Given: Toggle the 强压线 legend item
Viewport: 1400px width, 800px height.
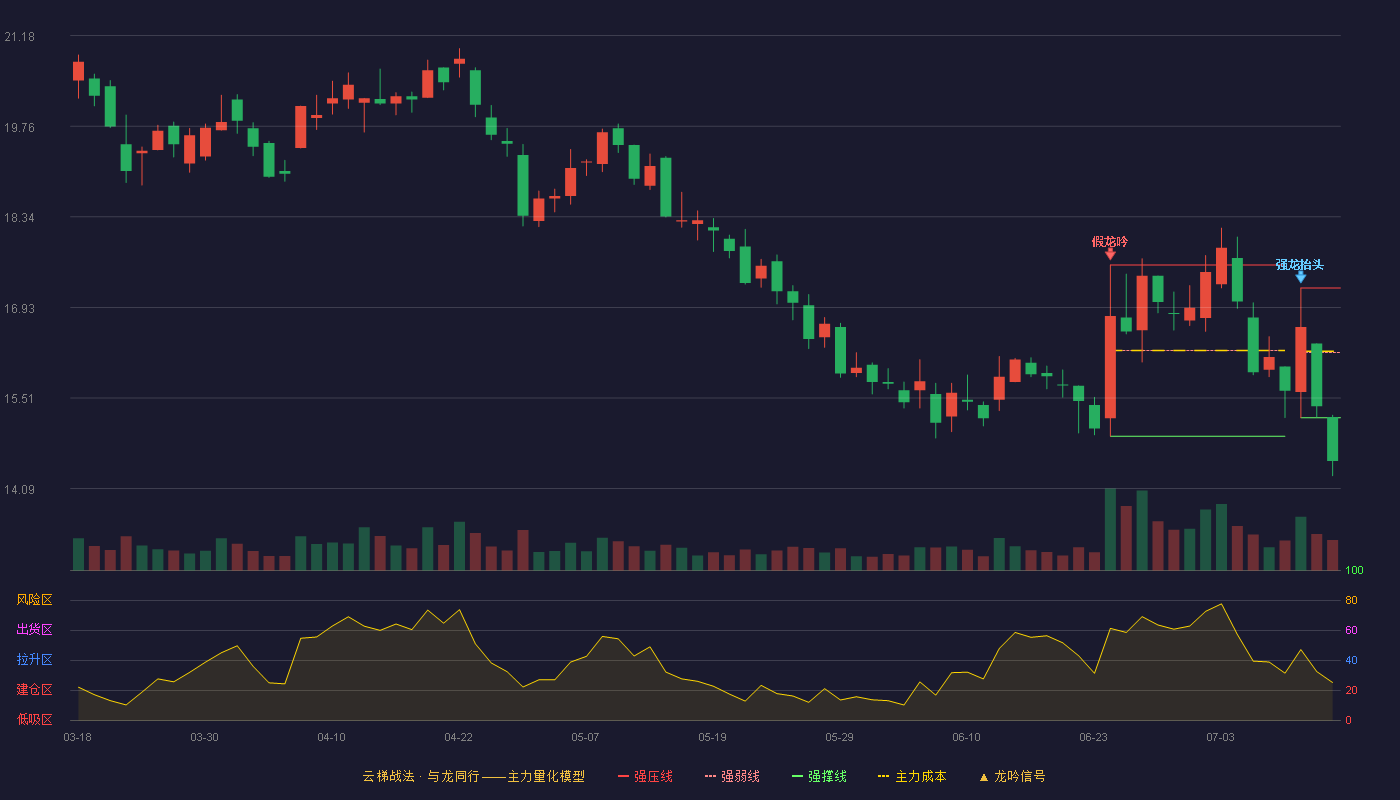Looking at the screenshot, I should point(645,776).
